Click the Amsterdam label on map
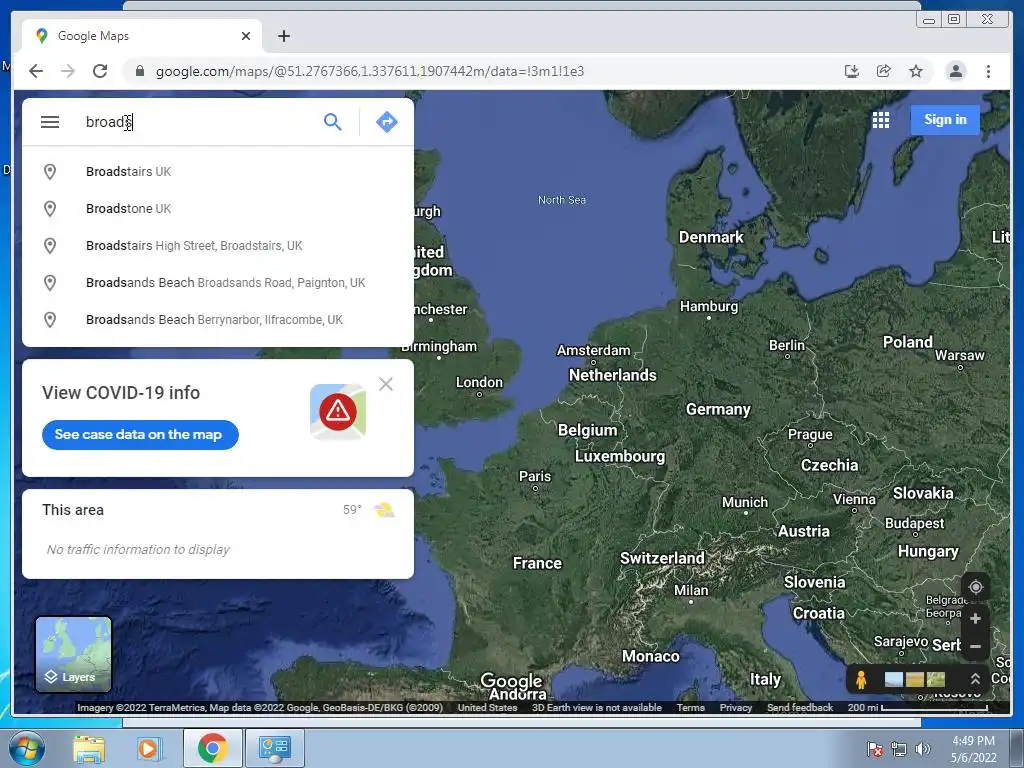The image size is (1024, 768). [x=593, y=351]
